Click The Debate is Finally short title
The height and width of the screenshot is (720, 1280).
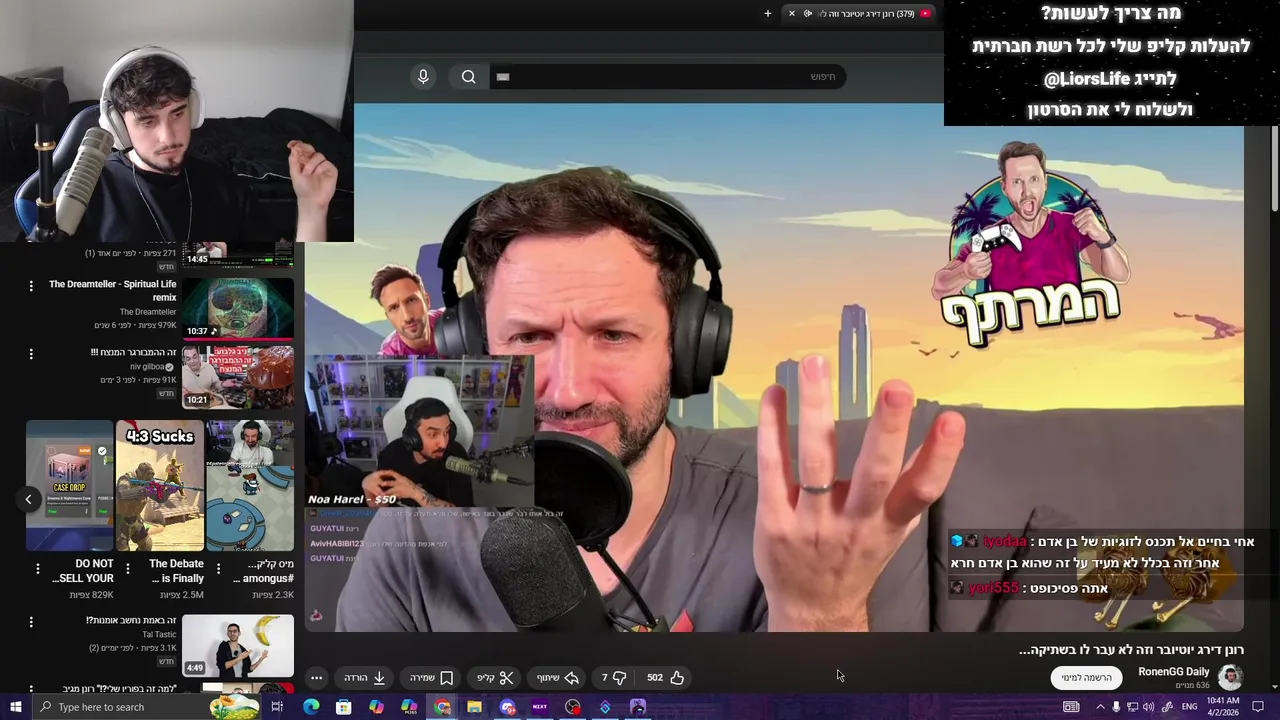176,571
